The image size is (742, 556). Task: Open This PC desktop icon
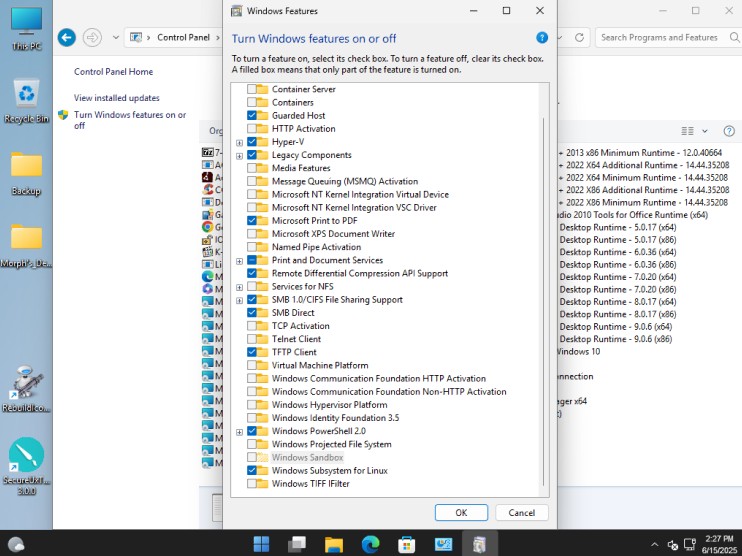pyautogui.click(x=26, y=28)
